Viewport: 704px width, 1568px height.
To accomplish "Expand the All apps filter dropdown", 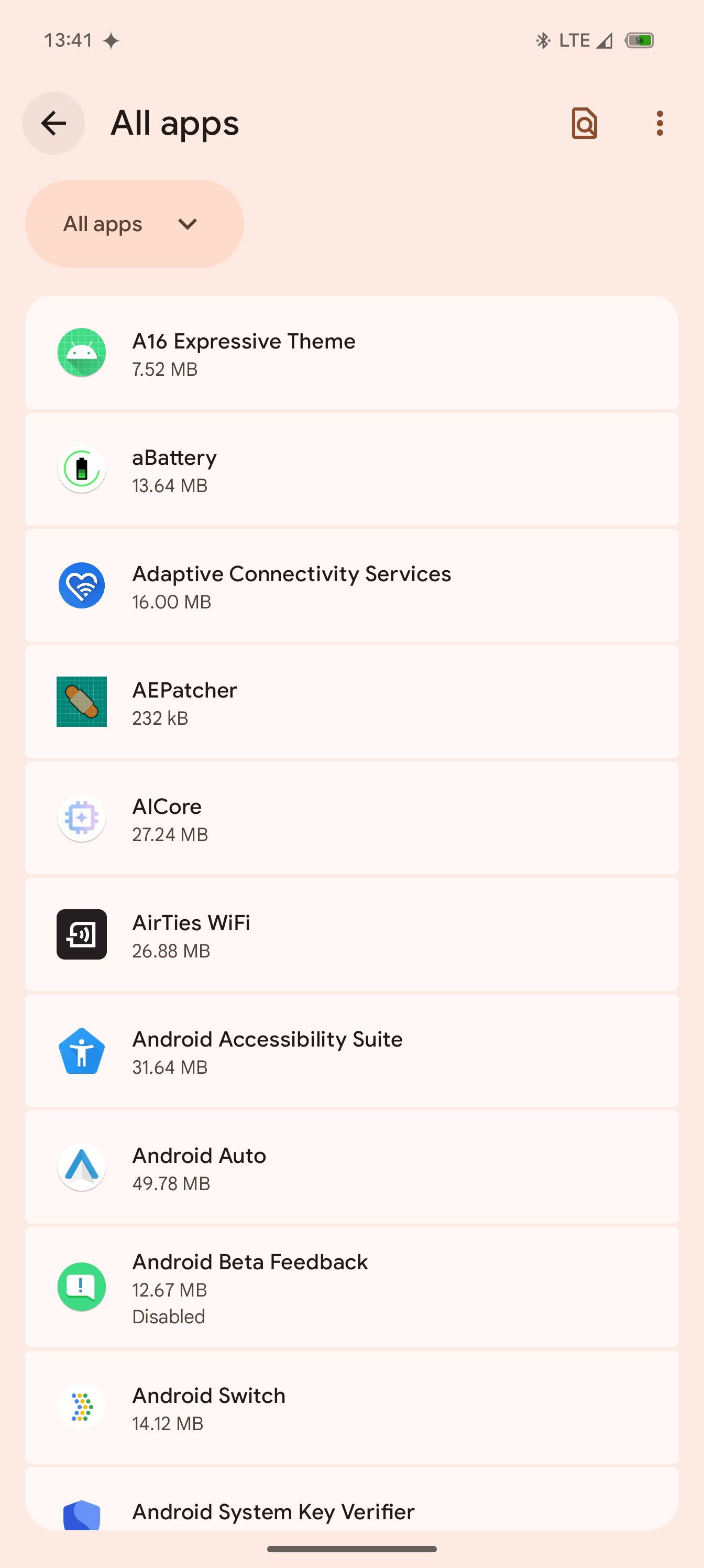I will tap(135, 223).
